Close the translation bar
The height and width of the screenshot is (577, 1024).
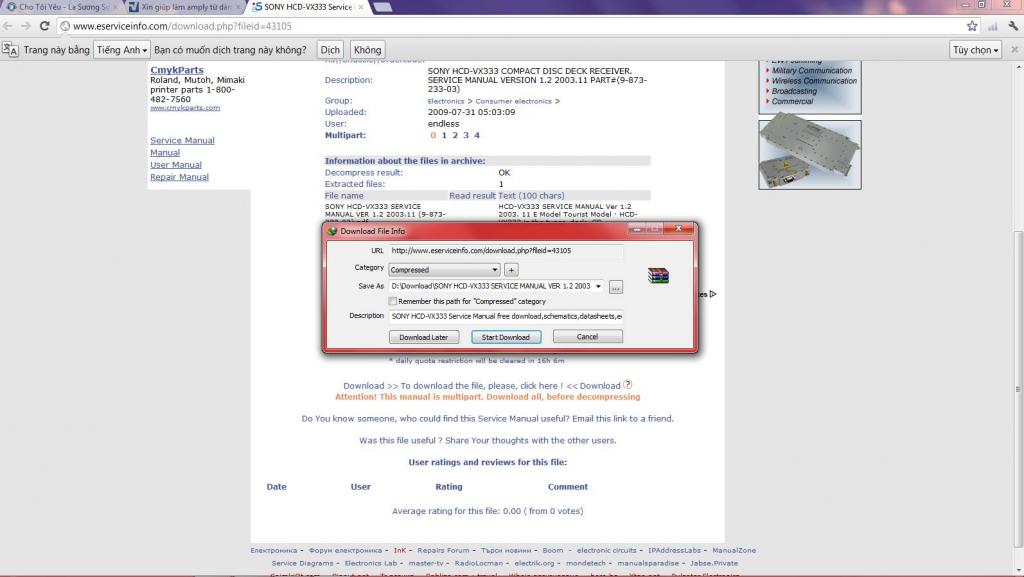coord(1014,50)
